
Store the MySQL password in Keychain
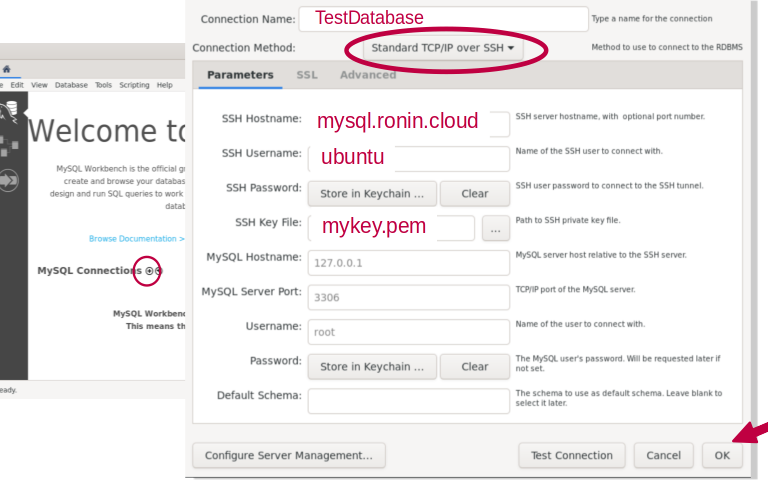[x=372, y=366]
